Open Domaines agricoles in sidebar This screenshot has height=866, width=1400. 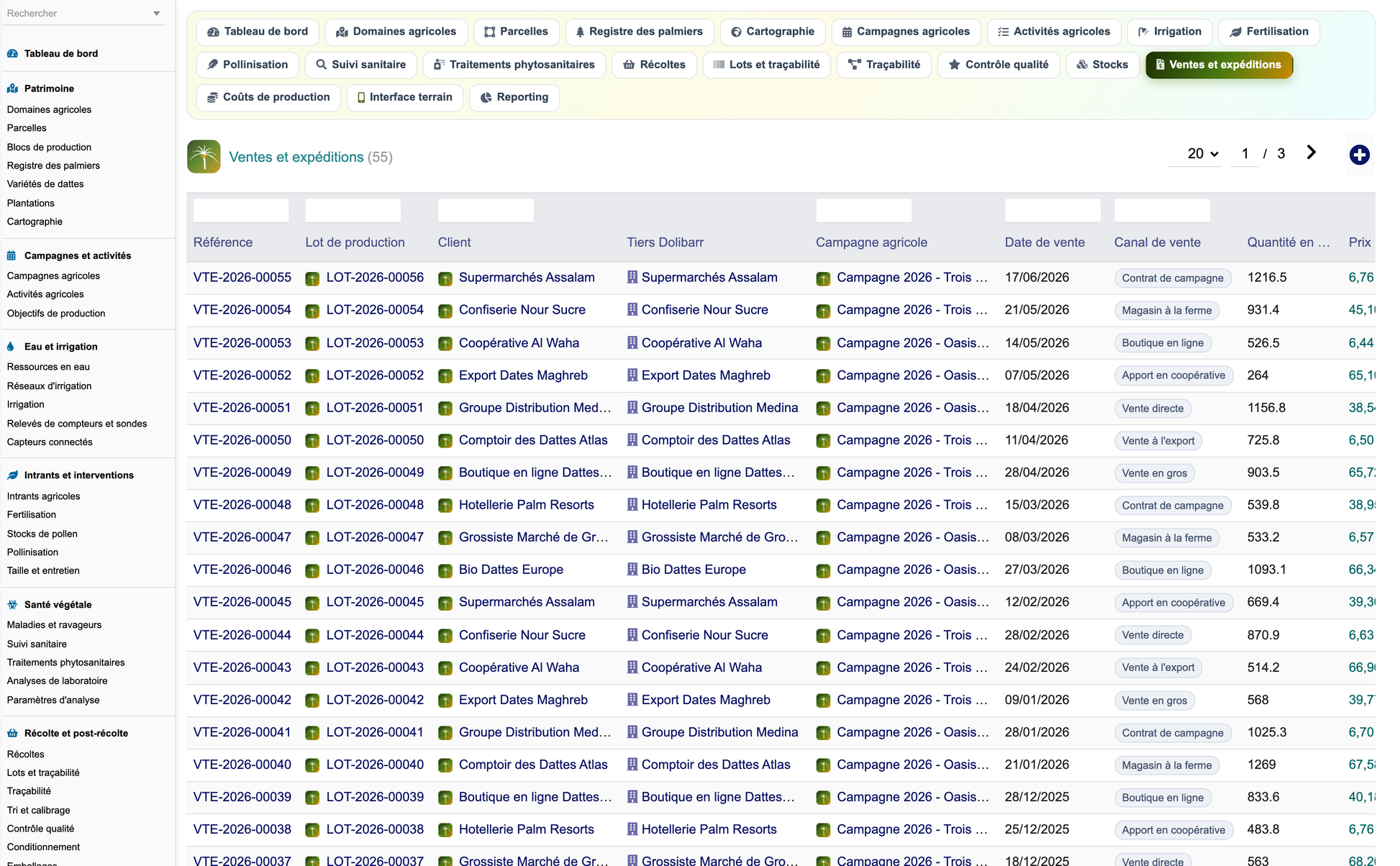tap(49, 110)
